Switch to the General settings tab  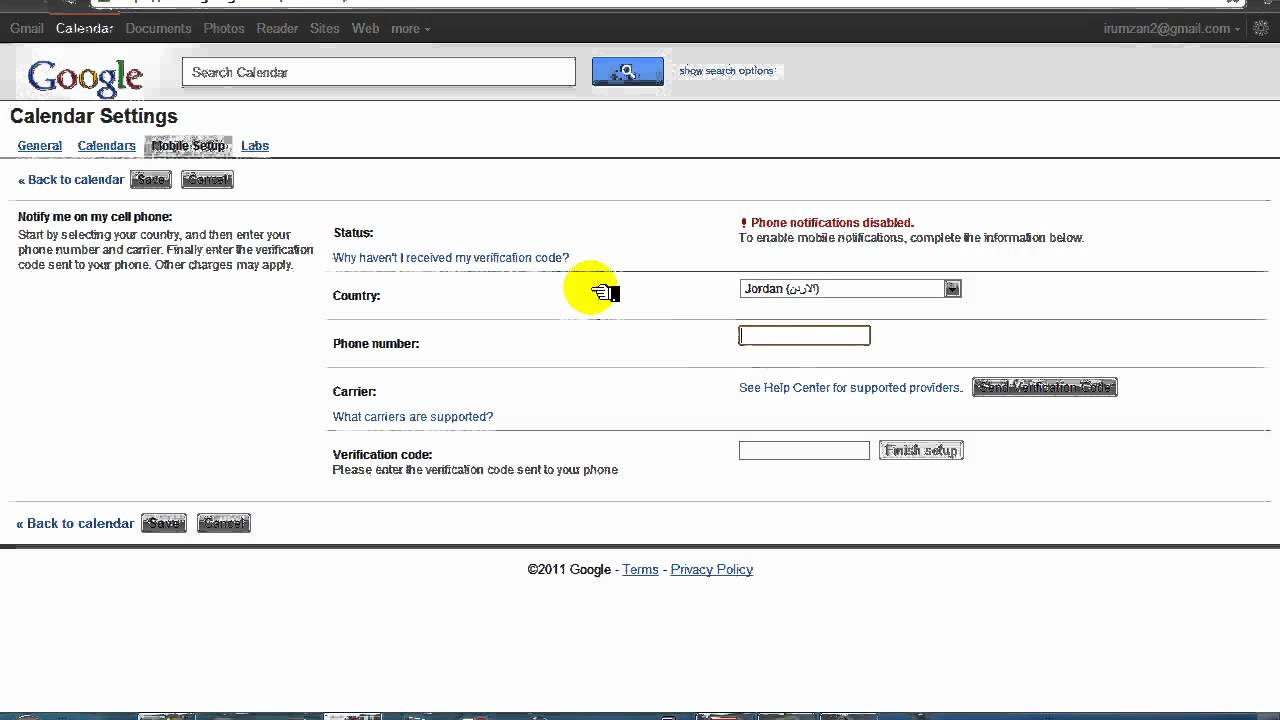[x=40, y=146]
